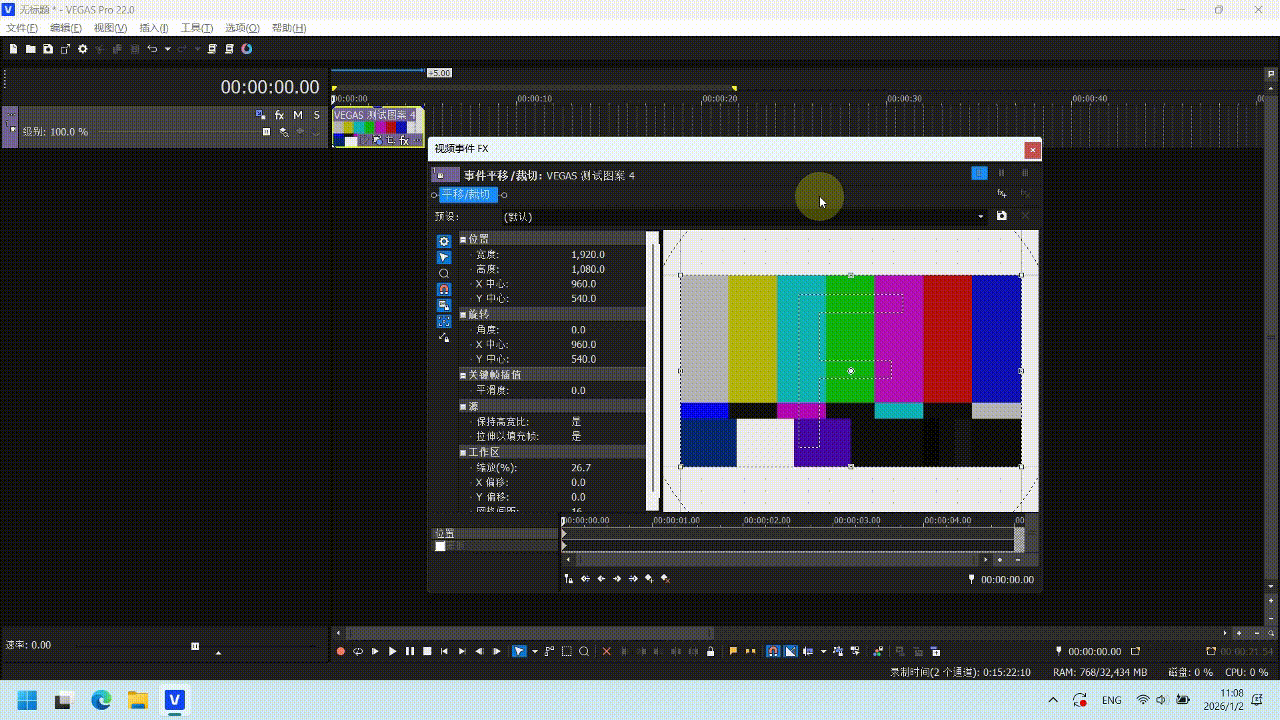The image size is (1280, 720).
Task: Click the Save Preset floppy icon
Action: point(1001,216)
